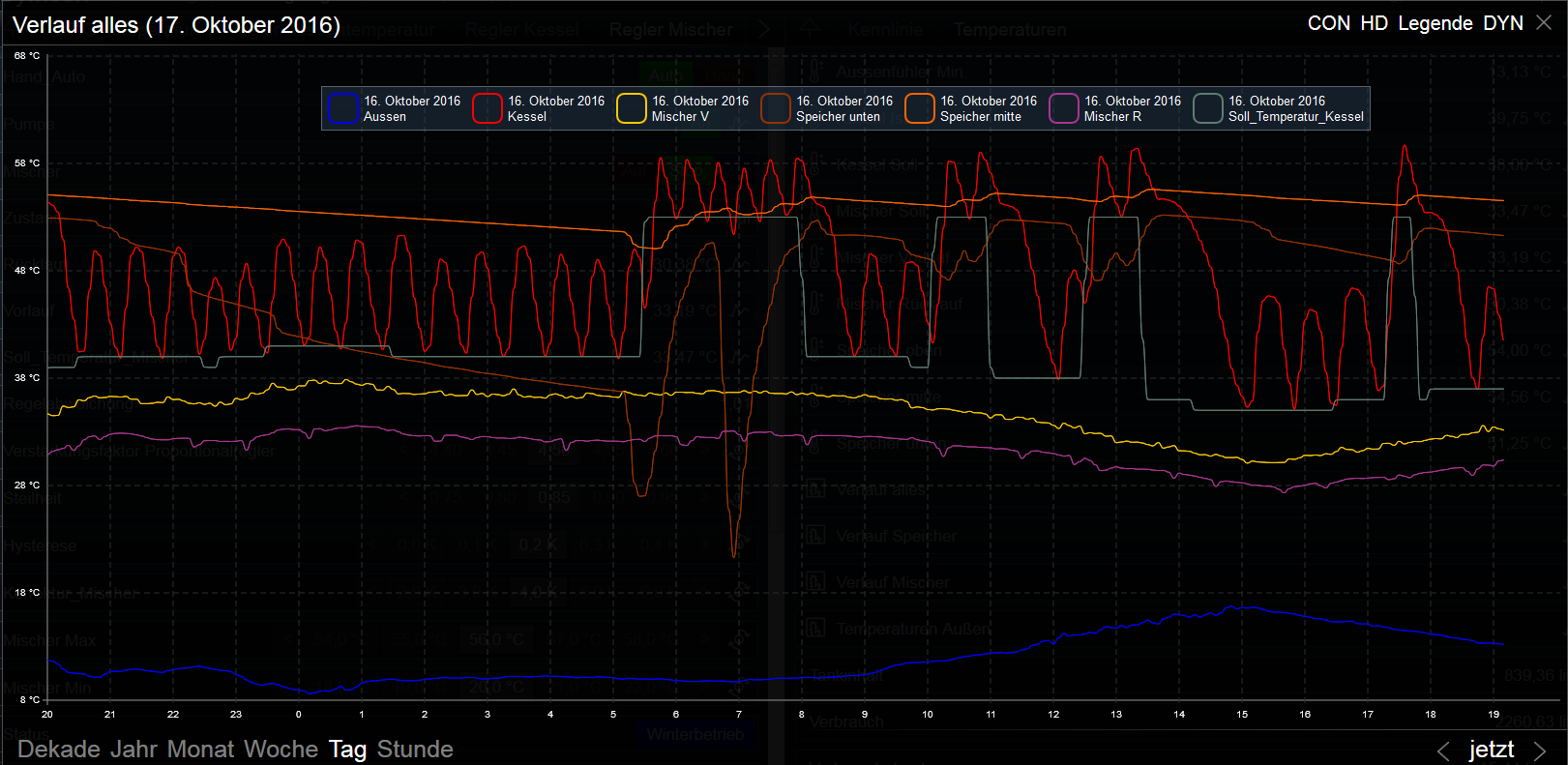Hide the Speicher unten series
1568x765 pixels.
tap(776, 108)
